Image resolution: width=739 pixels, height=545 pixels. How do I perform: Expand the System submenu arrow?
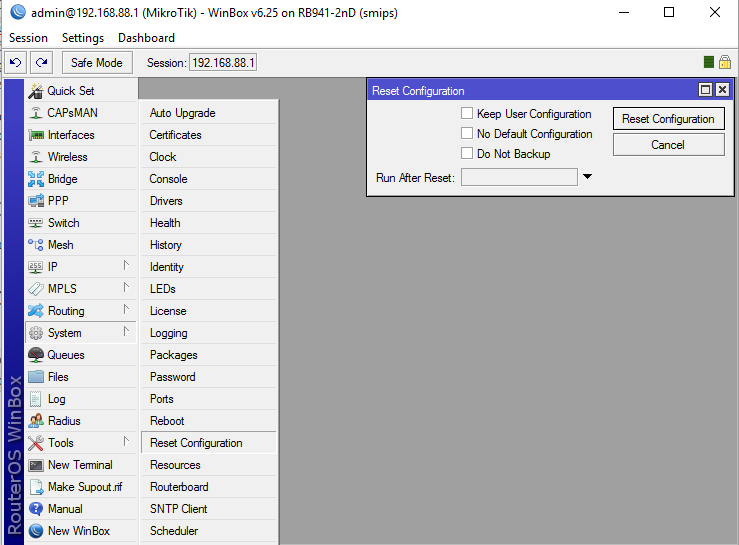pyautogui.click(x=126, y=331)
